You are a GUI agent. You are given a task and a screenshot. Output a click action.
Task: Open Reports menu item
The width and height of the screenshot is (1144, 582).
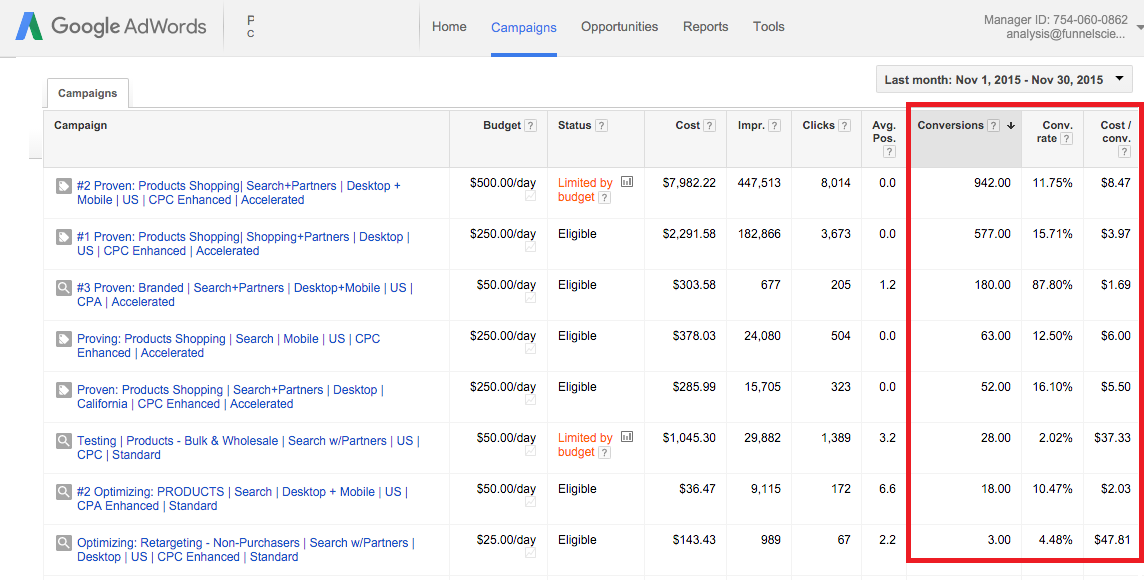point(706,27)
